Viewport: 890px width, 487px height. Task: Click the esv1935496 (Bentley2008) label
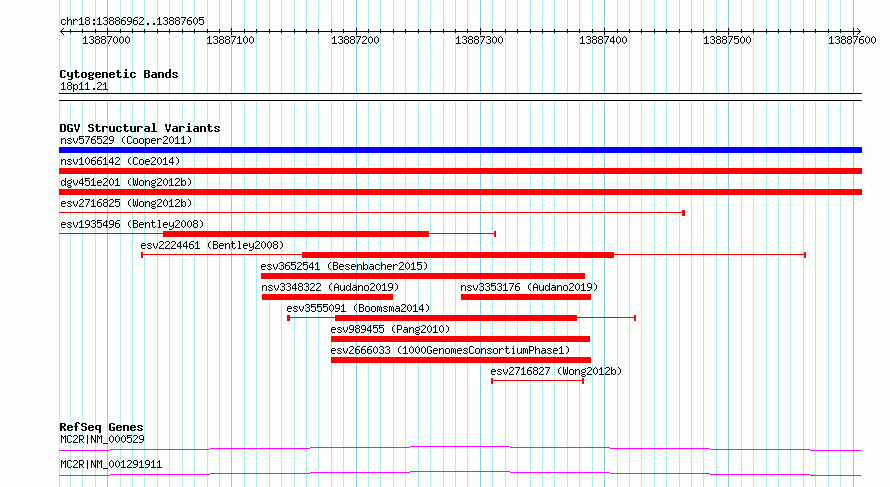click(x=132, y=224)
